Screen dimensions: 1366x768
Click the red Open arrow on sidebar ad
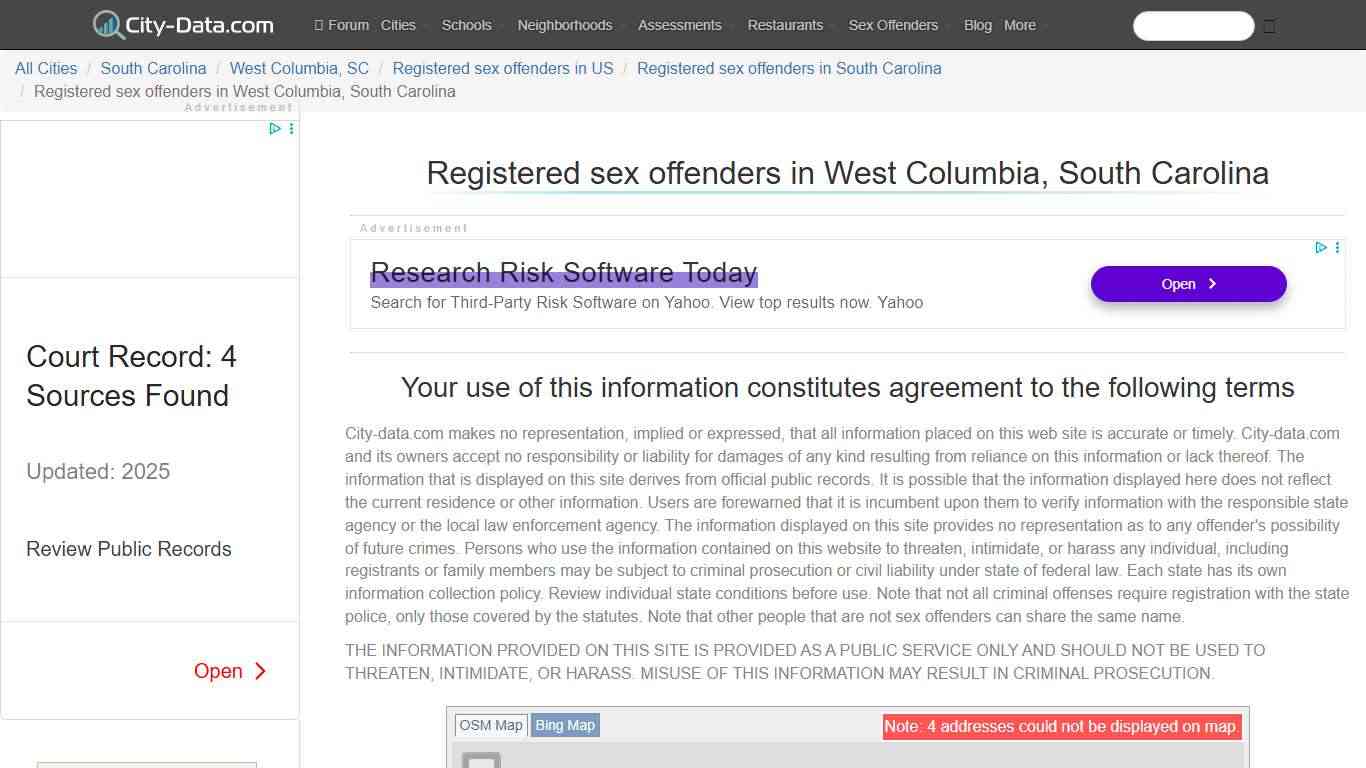[230, 671]
